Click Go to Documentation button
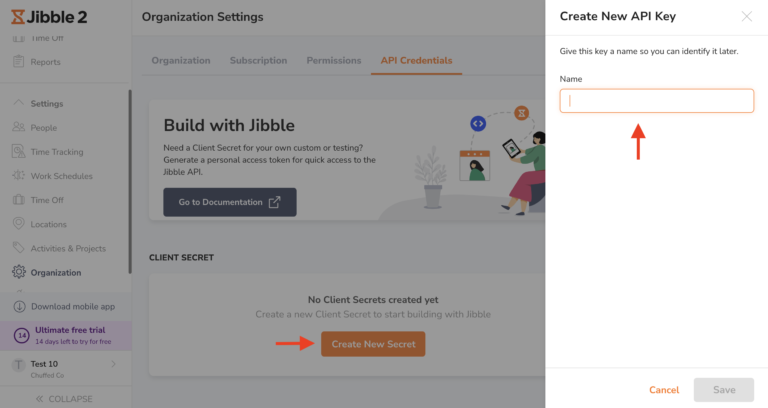The width and height of the screenshot is (768, 408). click(230, 202)
